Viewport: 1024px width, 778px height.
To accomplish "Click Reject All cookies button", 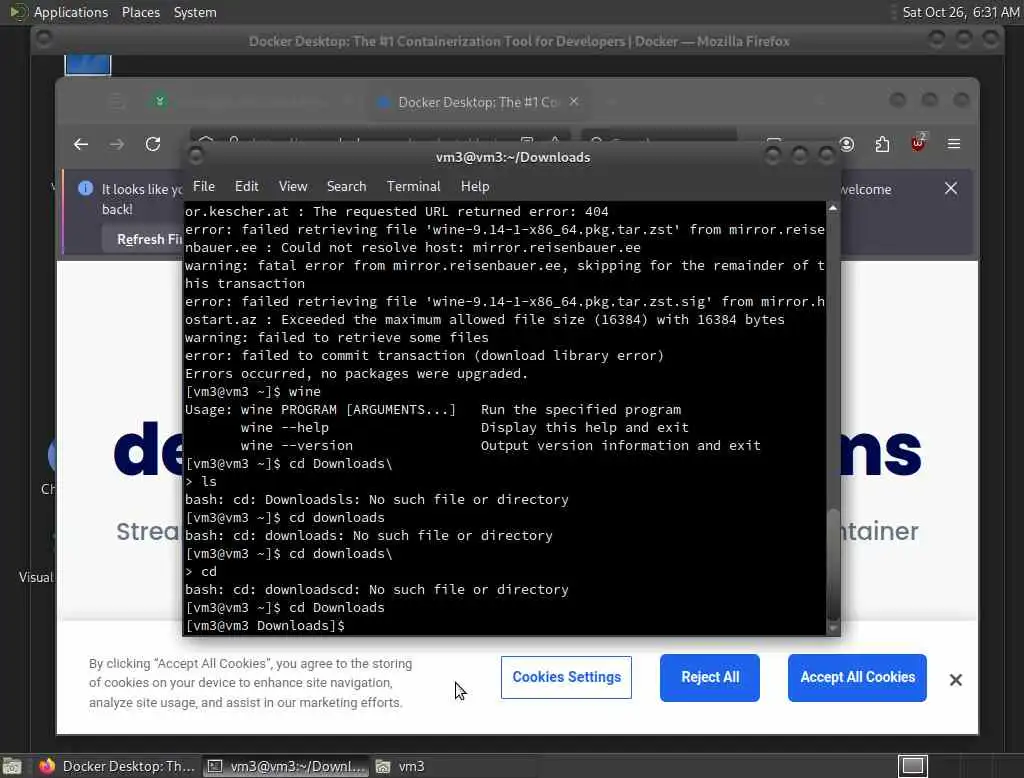I will (x=710, y=677).
